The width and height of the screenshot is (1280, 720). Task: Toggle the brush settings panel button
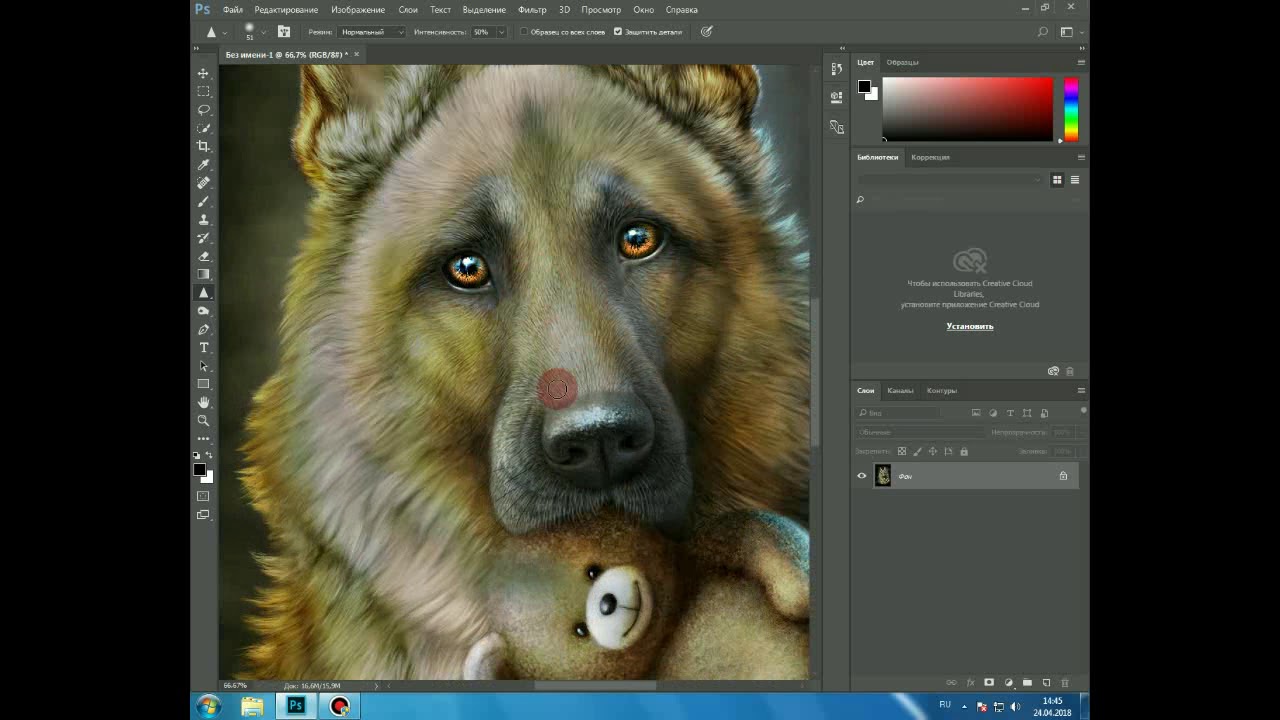coord(284,32)
